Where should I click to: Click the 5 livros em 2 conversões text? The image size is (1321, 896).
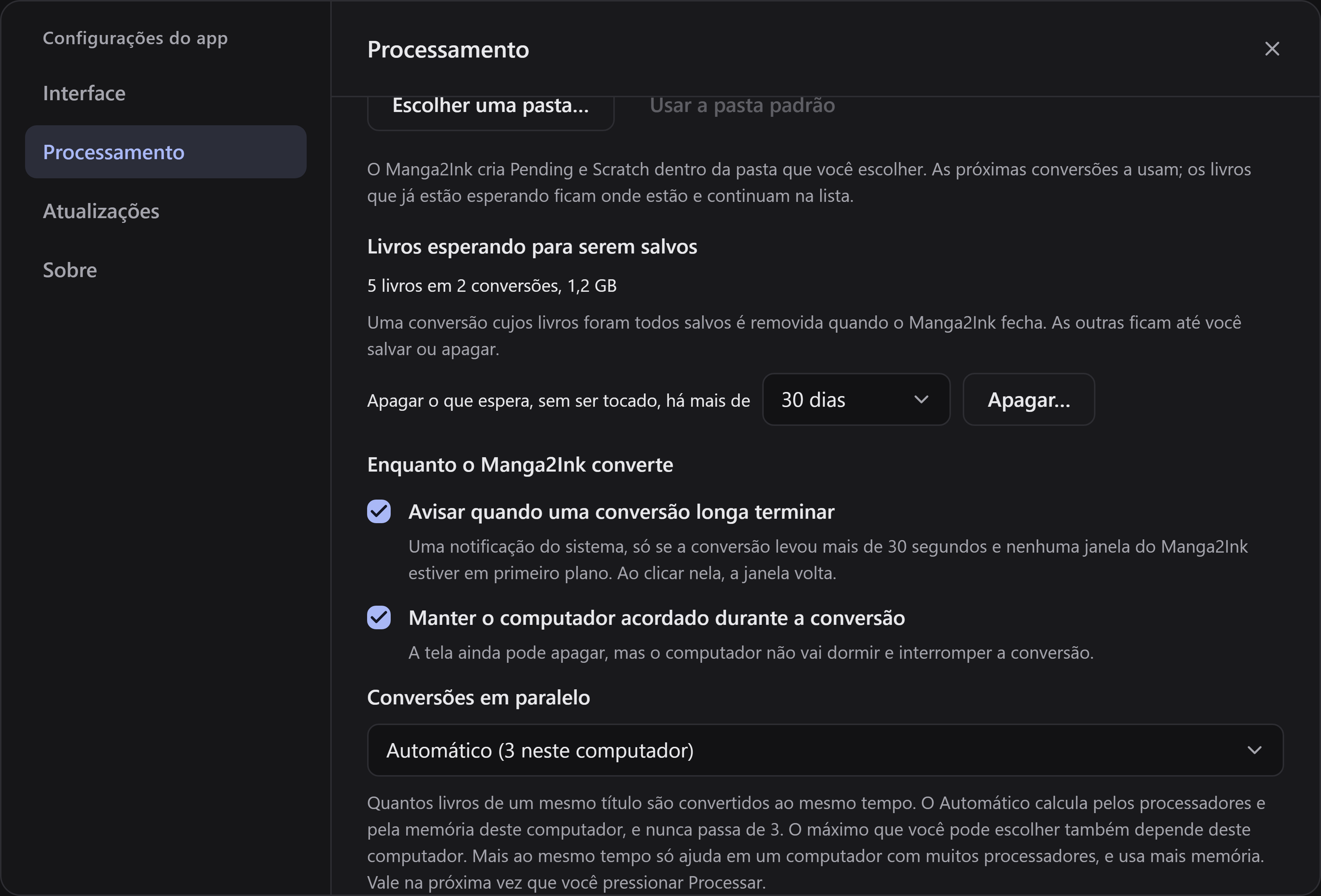(x=492, y=286)
